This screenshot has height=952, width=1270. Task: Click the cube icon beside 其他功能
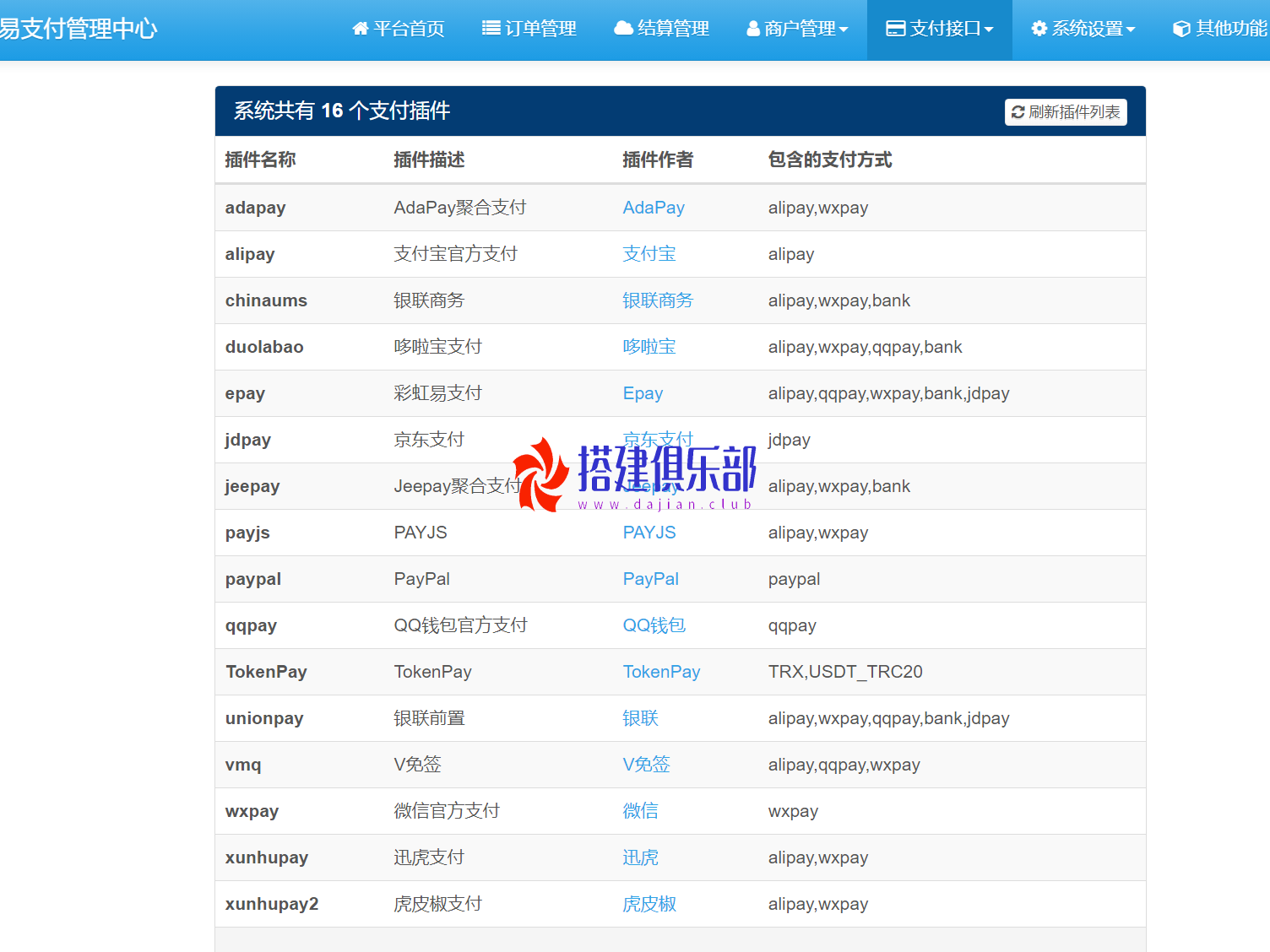pos(1181,29)
